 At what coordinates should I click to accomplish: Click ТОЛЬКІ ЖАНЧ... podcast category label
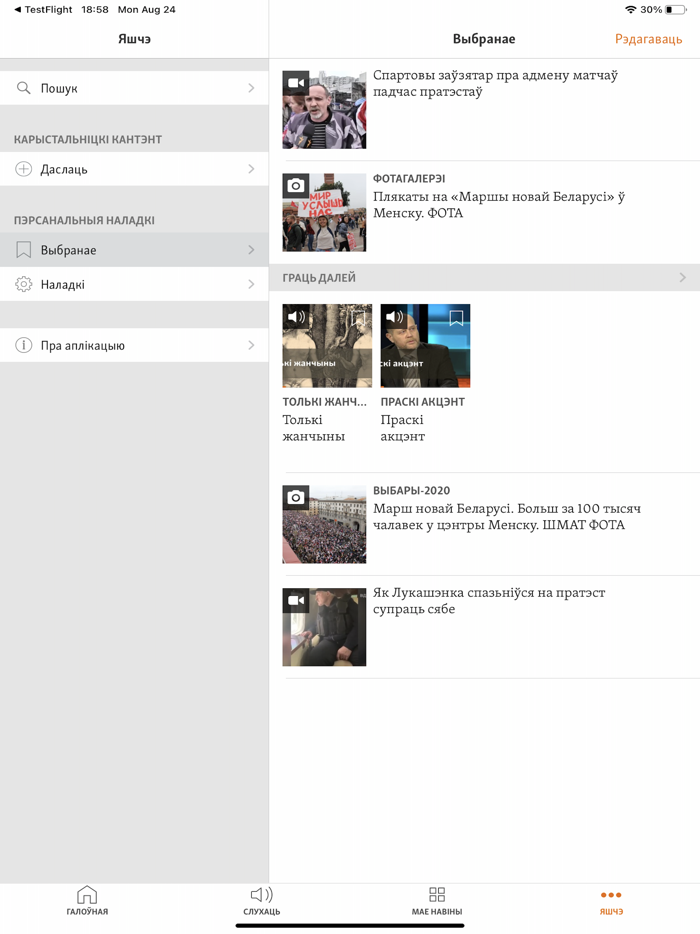click(325, 402)
